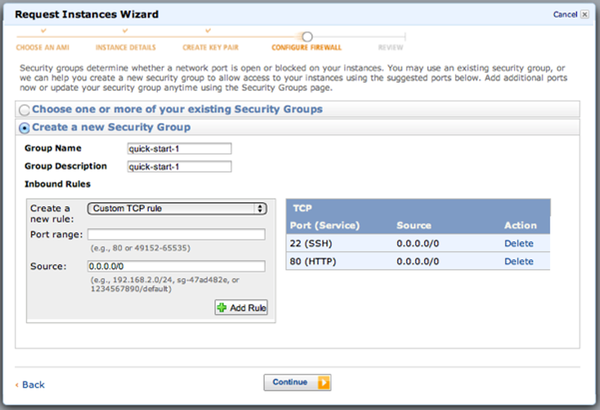Image resolution: width=600 pixels, height=410 pixels.
Task: Delete the 80 (HTTP) rule
Action: [x=518, y=261]
